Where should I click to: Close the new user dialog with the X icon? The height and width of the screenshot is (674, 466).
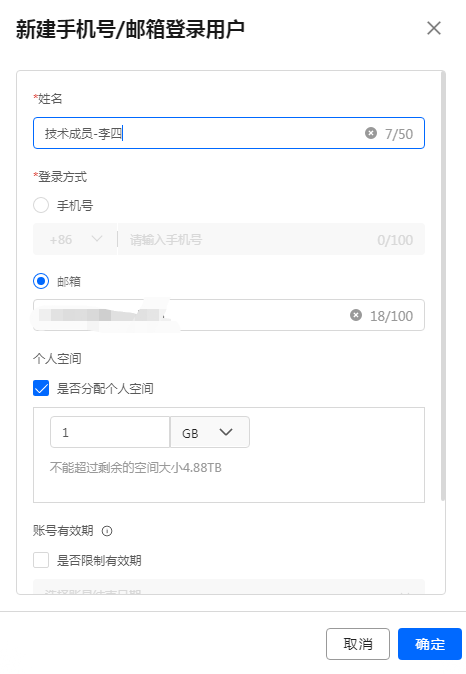[434, 28]
